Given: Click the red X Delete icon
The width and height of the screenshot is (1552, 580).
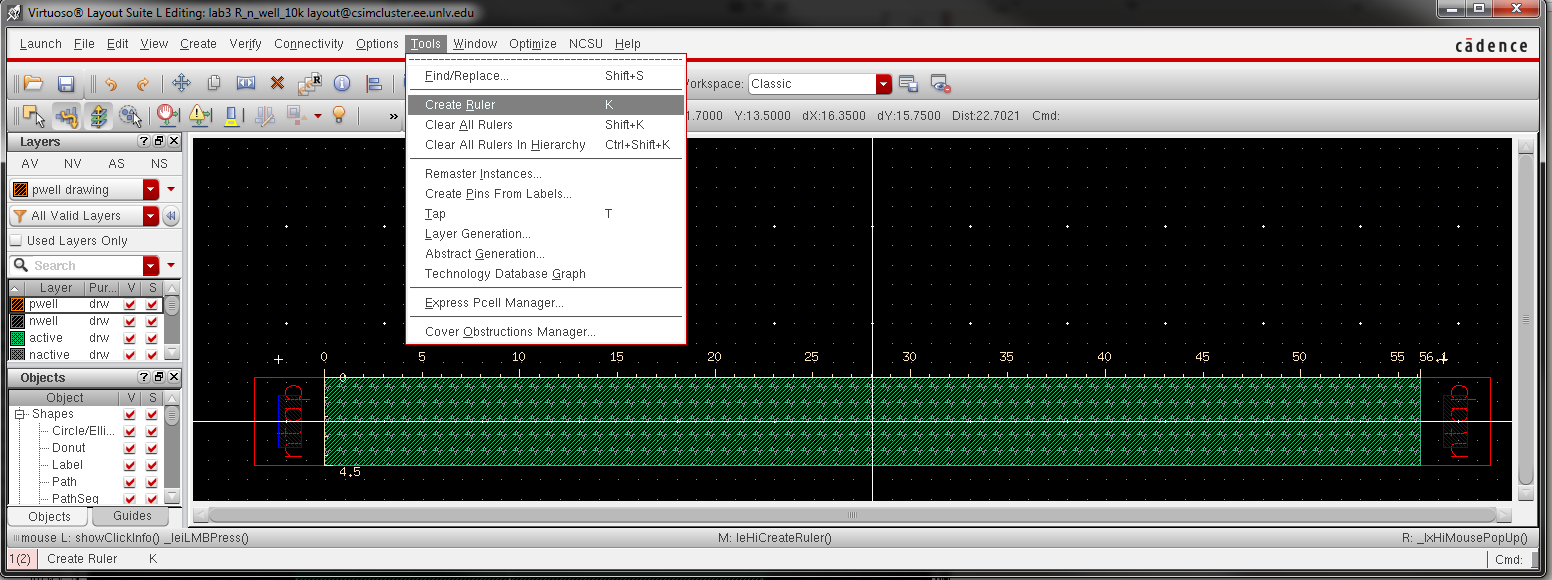Looking at the screenshot, I should [x=277, y=84].
